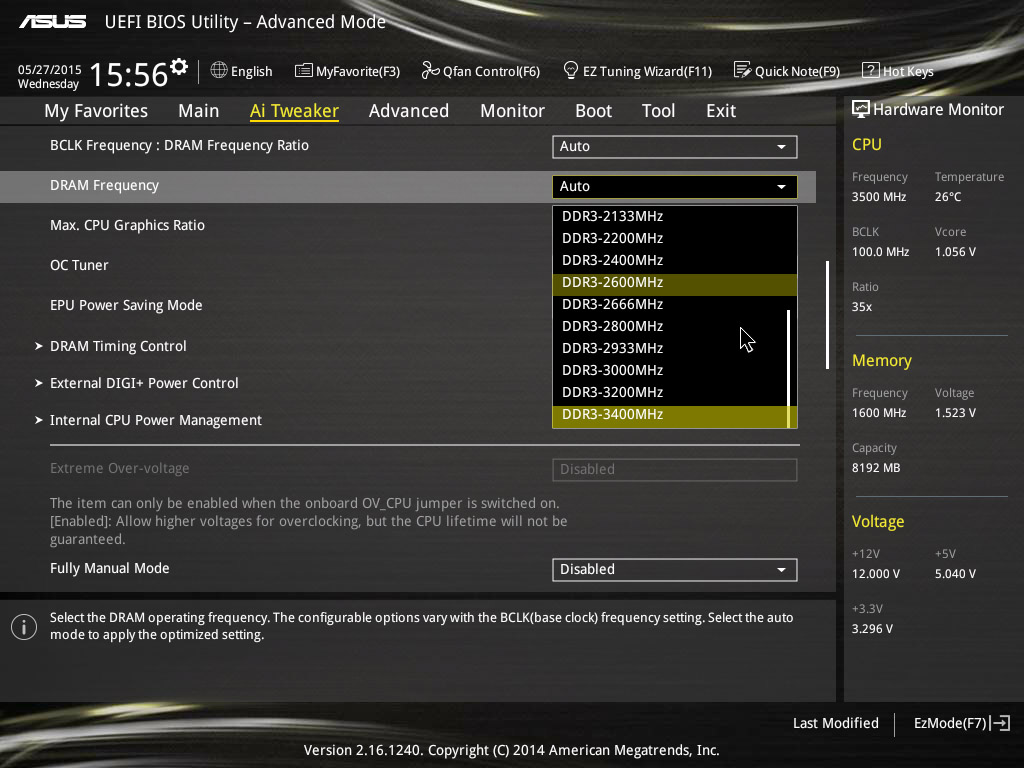The image size is (1024, 768).
Task: Click the info circle icon beside help text
Action: tap(24, 627)
